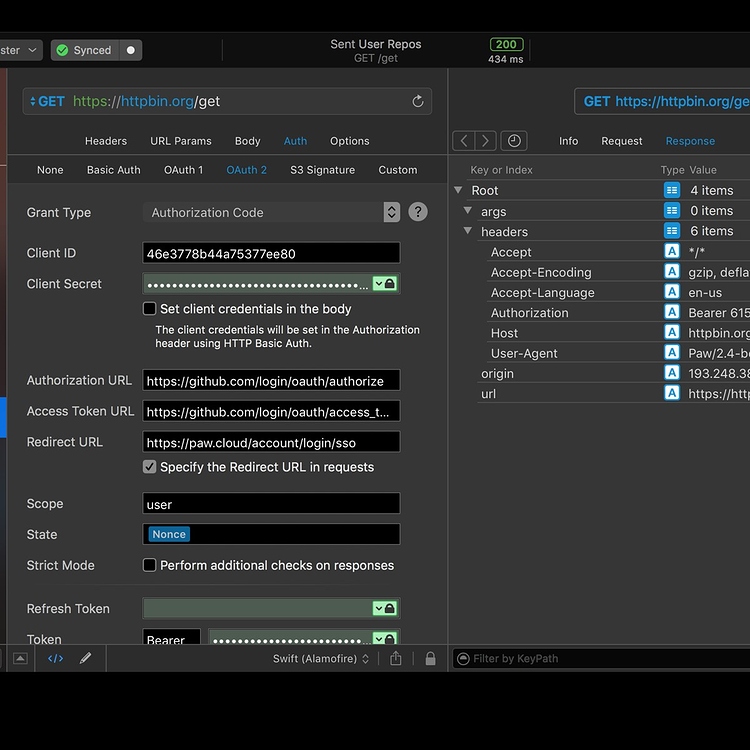Viewport: 750px width, 750px height.
Task: Open the branch dropdown at top left
Action: pyautogui.click(x=19, y=50)
